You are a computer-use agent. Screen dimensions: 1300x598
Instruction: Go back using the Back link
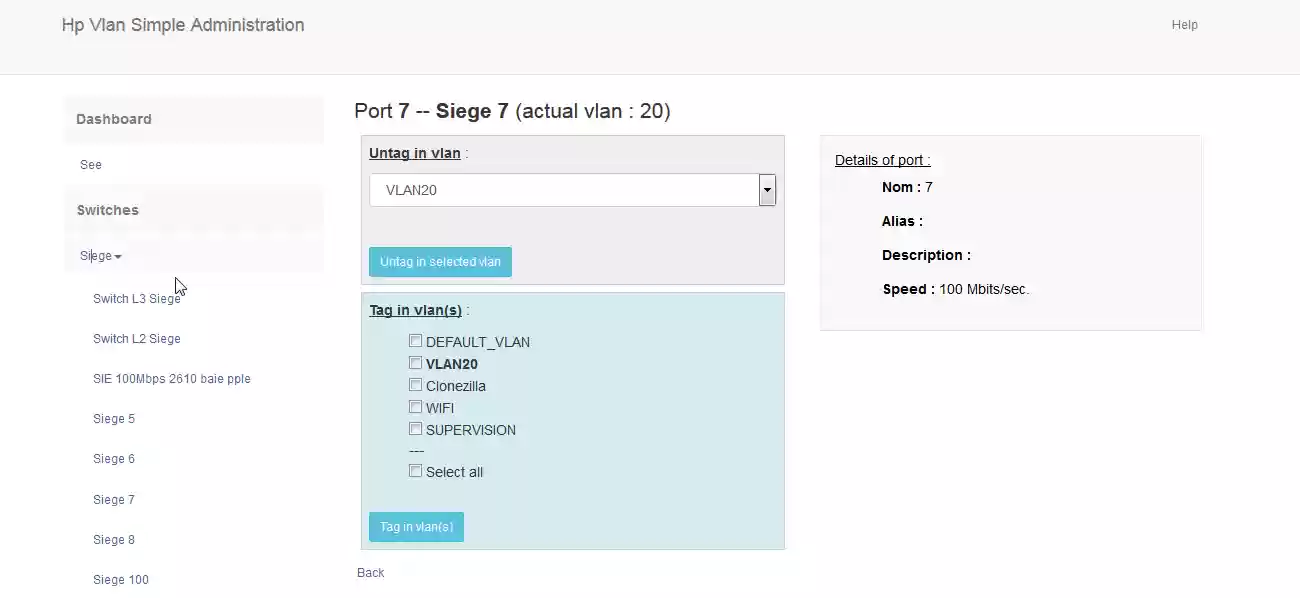click(370, 573)
